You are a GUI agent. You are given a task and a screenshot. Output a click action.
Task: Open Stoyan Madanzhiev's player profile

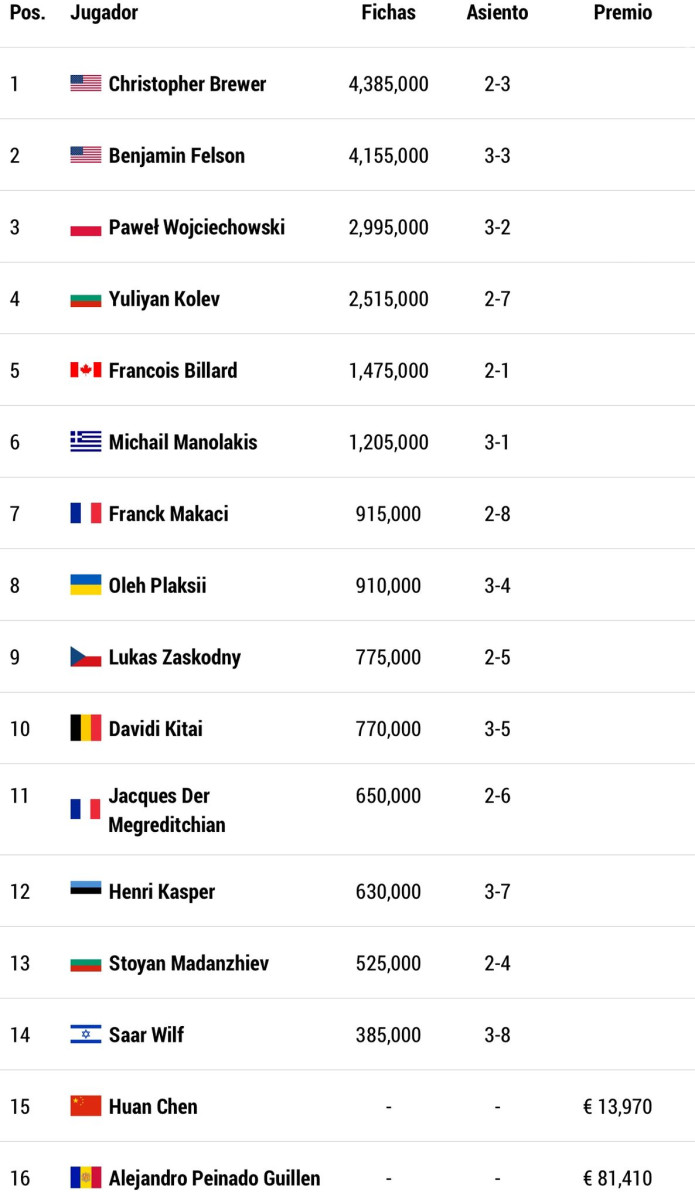[x=188, y=963]
